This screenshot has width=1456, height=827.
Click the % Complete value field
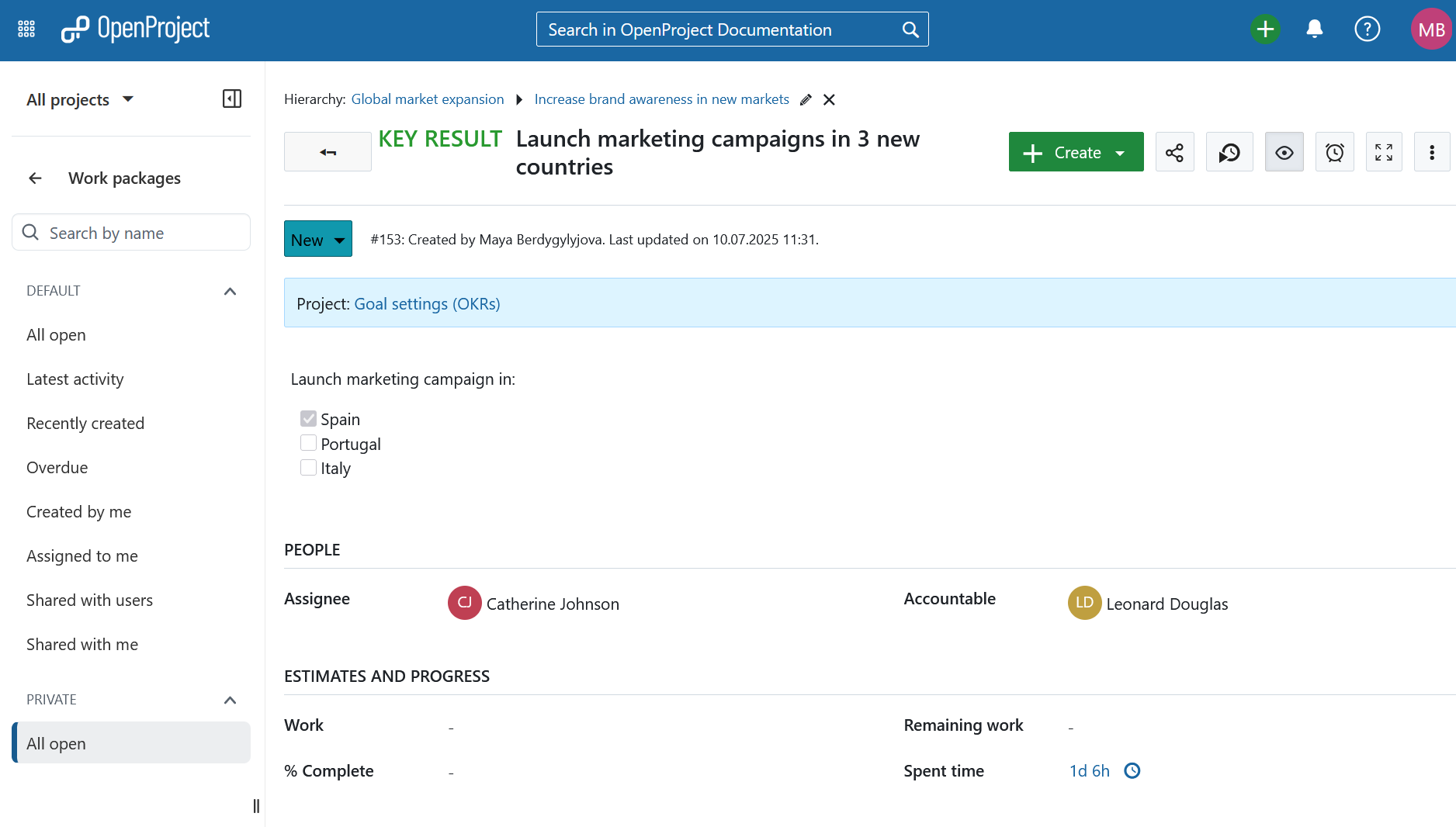[x=451, y=772]
